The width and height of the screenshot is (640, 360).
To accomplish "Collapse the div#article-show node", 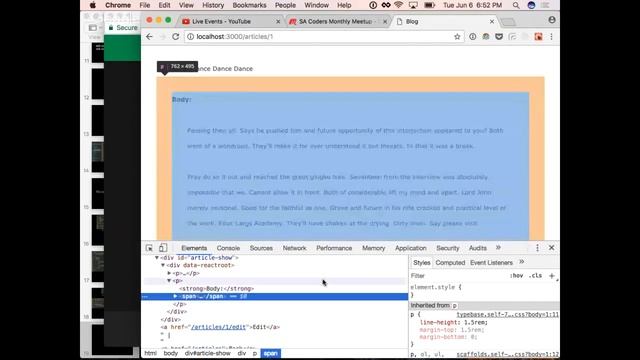I will tap(157, 258).
